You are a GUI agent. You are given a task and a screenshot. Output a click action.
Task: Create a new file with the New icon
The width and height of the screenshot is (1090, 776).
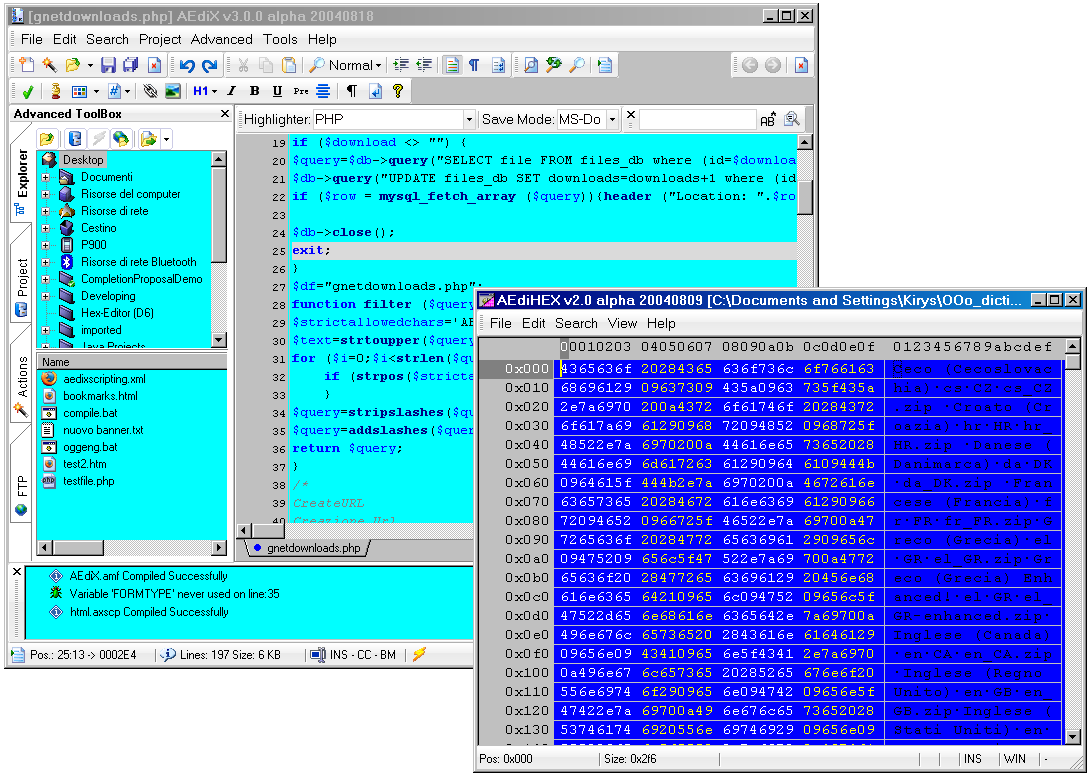[x=26, y=65]
